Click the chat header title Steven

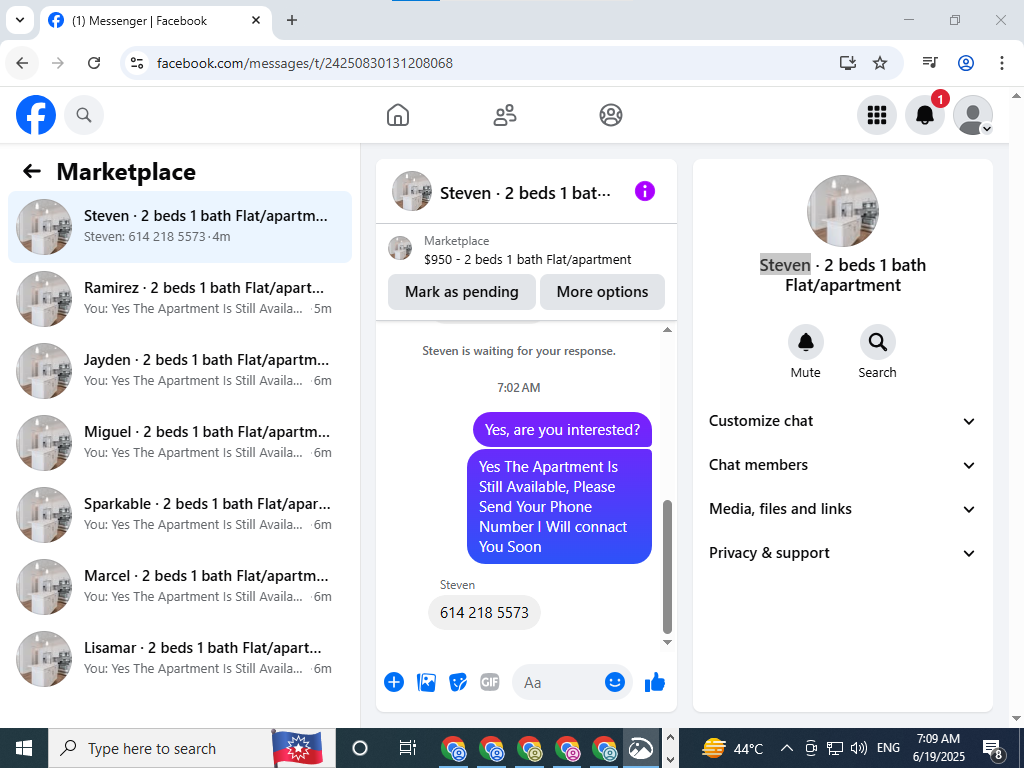526,193
